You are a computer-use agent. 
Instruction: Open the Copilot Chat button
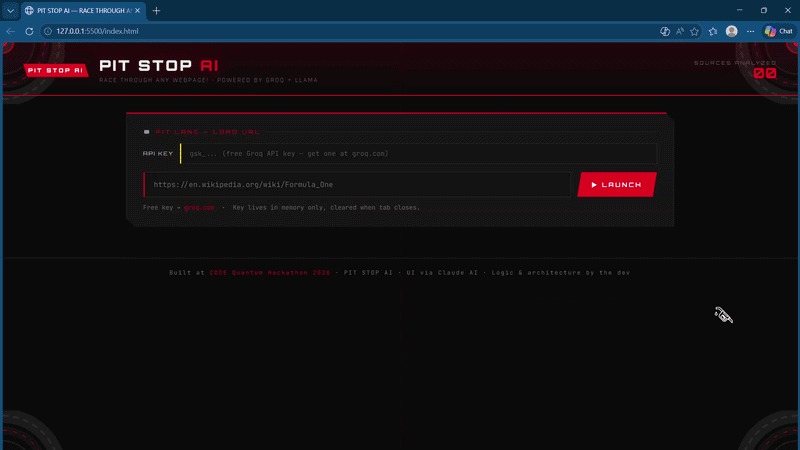[x=779, y=31]
